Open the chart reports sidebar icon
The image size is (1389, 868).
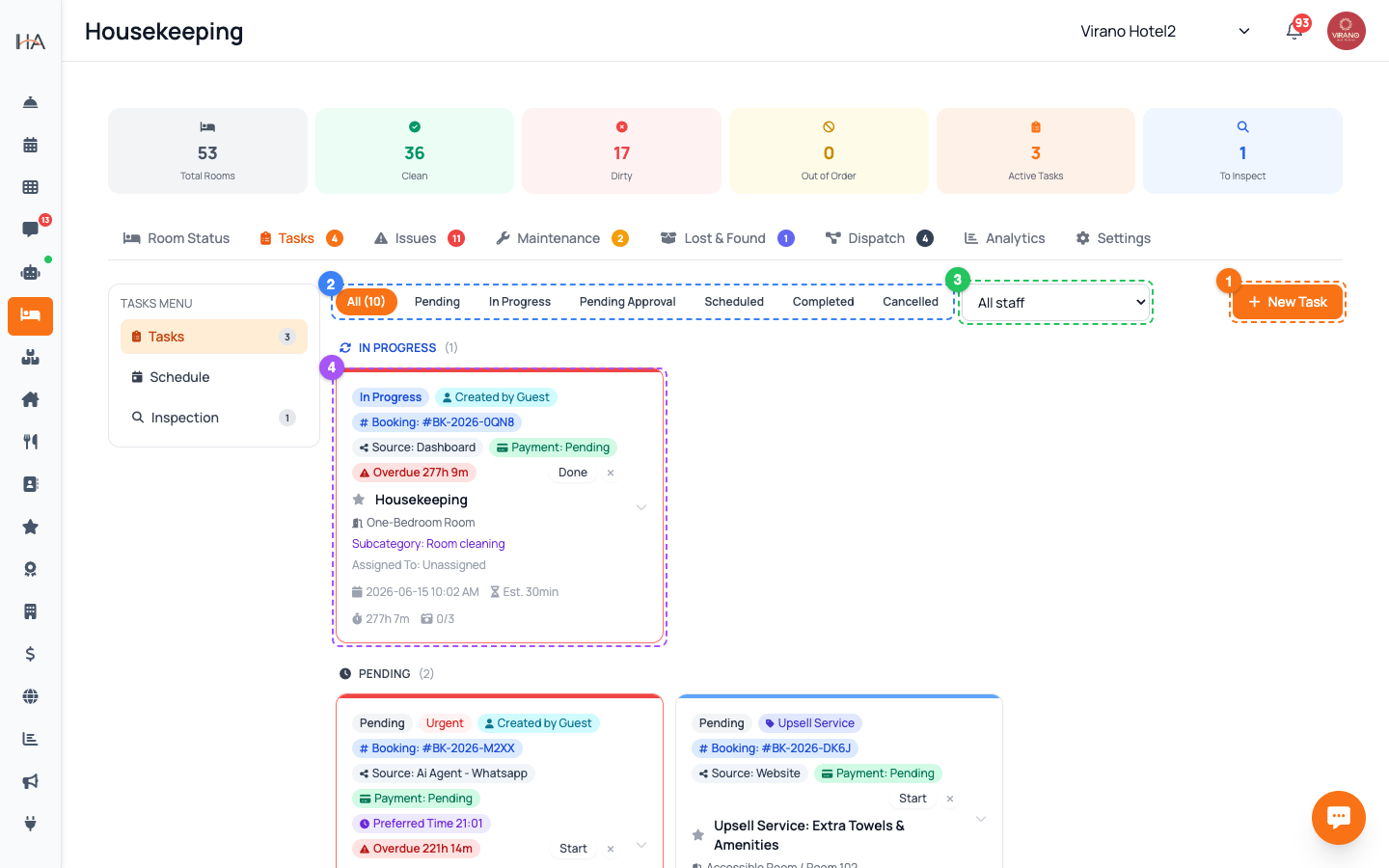coord(30,739)
